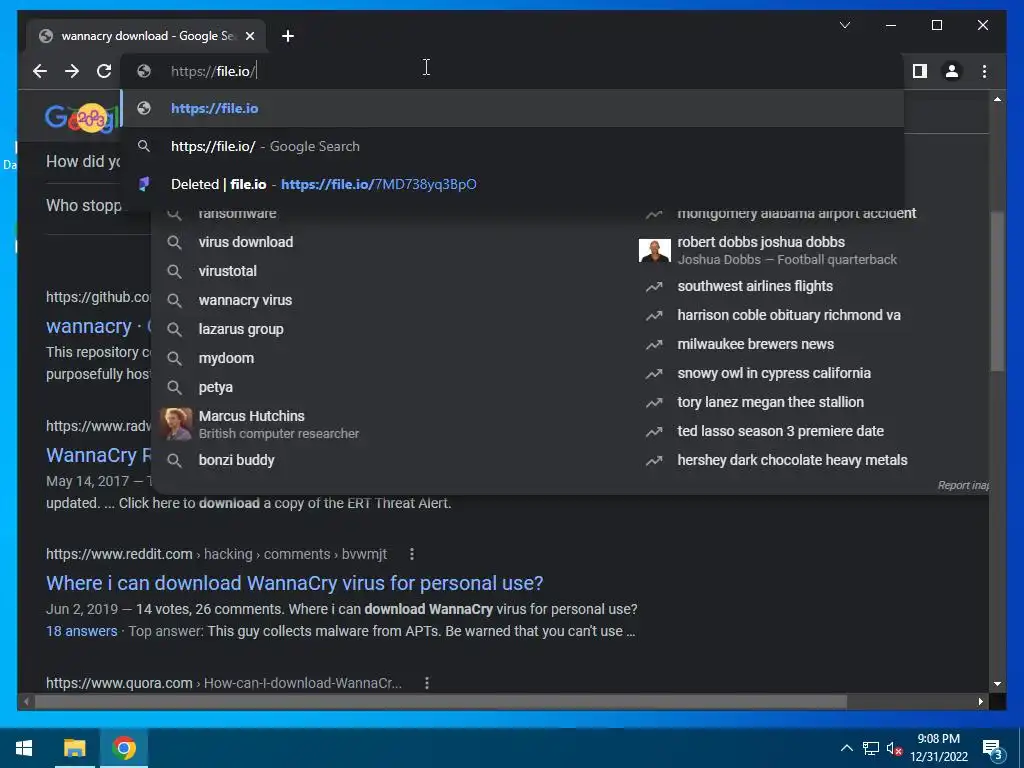Viewport: 1024px width, 768px height.
Task: Pick the 'wannacry virus' search suggestion
Action: coord(245,300)
